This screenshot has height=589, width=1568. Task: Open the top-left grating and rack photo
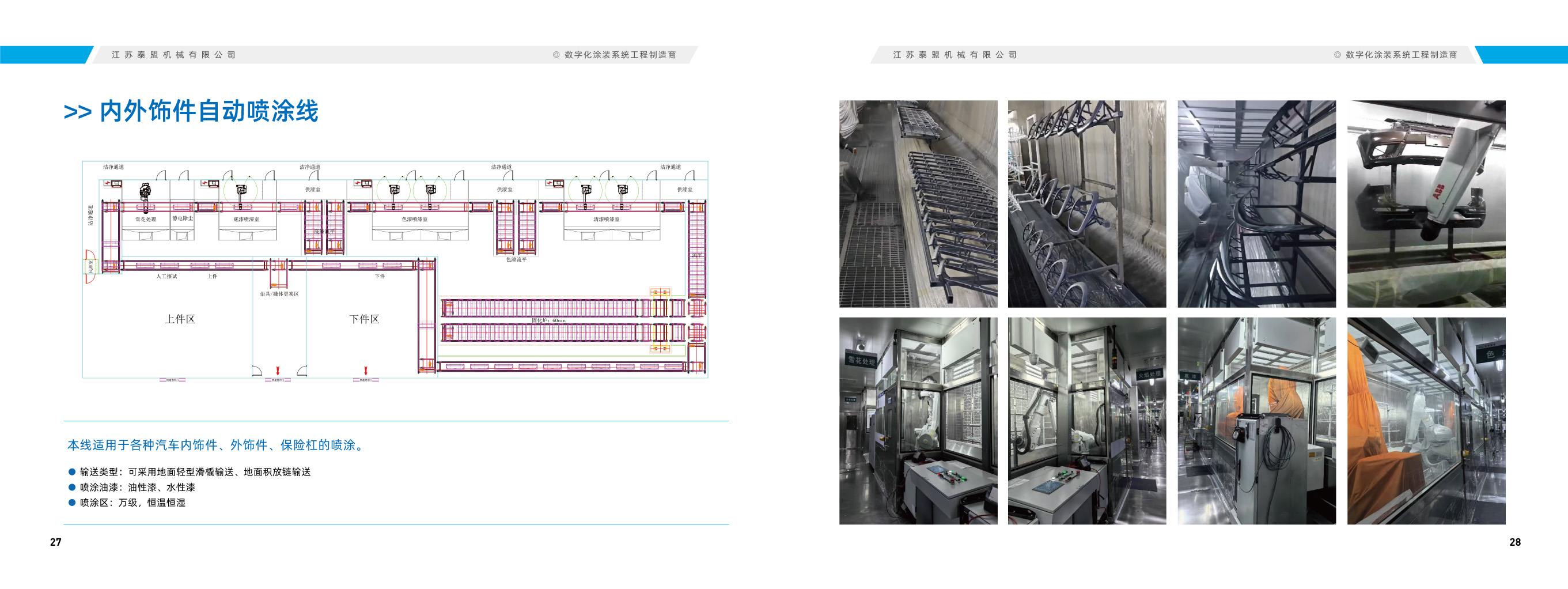coord(918,203)
